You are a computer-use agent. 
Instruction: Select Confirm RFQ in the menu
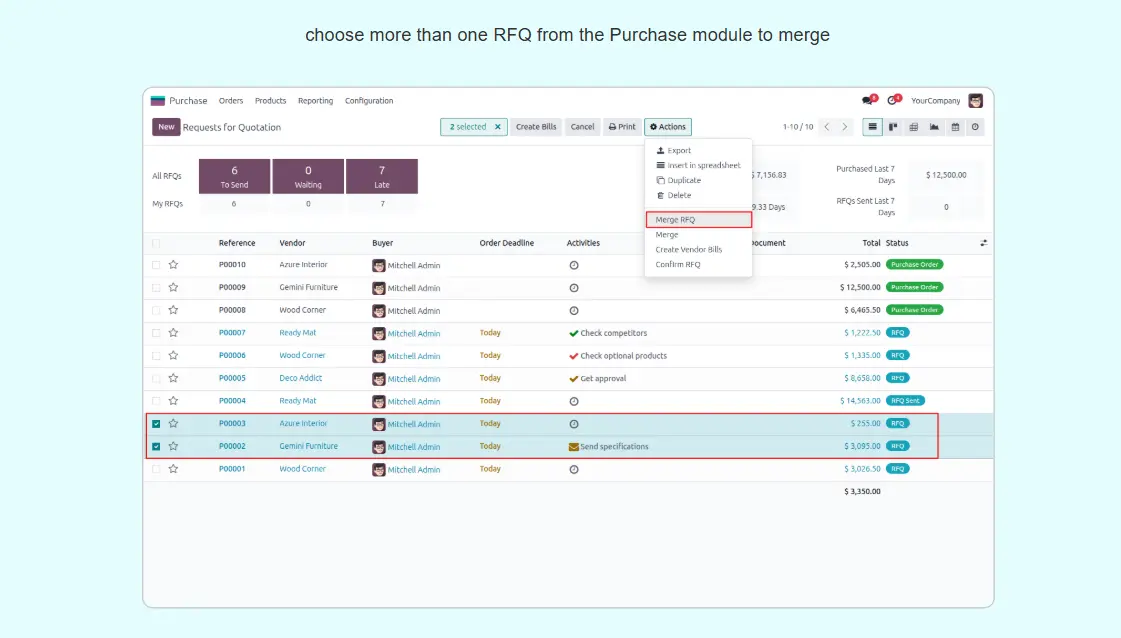coord(678,265)
